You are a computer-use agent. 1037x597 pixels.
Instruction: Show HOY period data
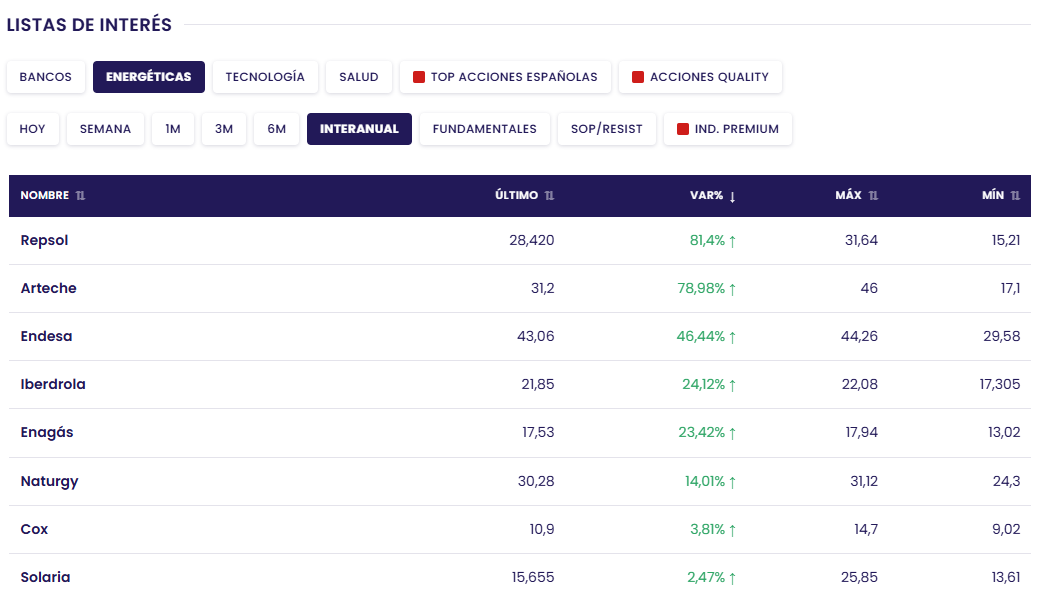click(32, 129)
